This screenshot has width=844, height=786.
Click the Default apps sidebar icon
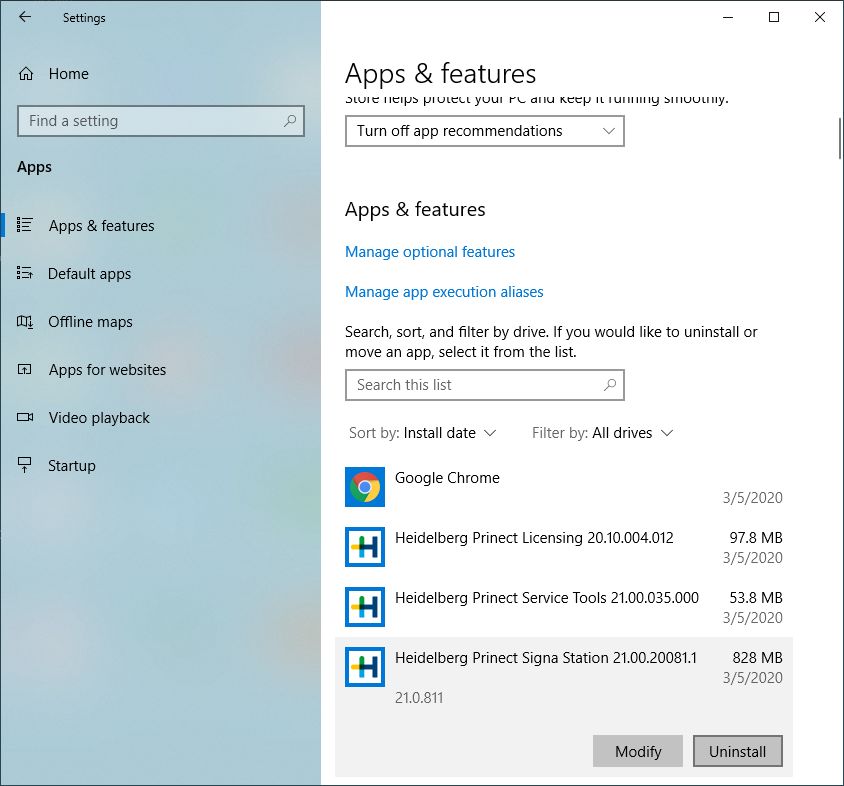point(25,273)
